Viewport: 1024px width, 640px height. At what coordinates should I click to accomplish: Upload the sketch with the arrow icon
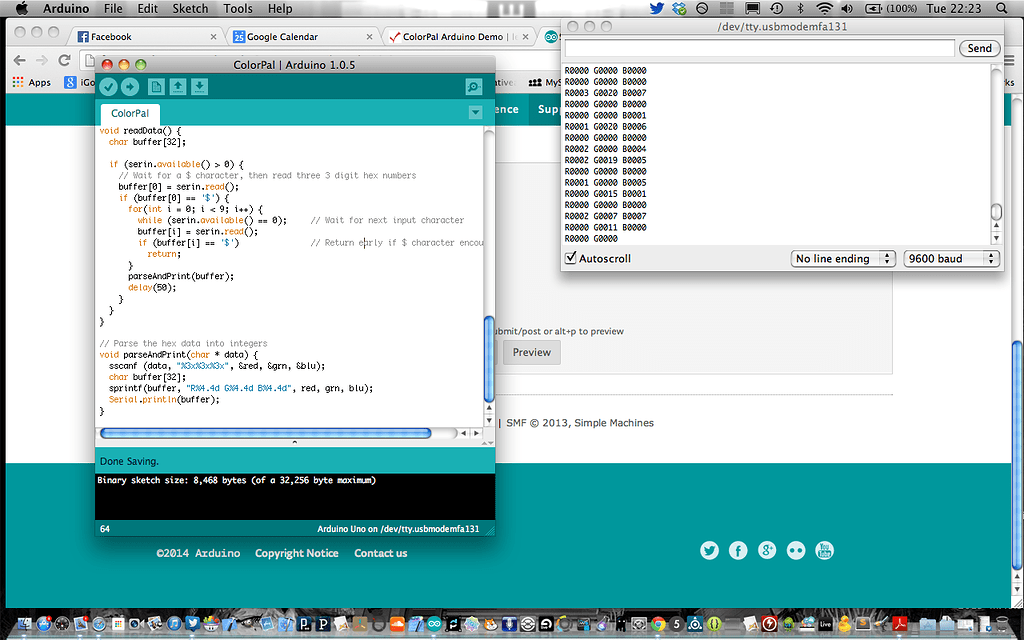[x=130, y=87]
